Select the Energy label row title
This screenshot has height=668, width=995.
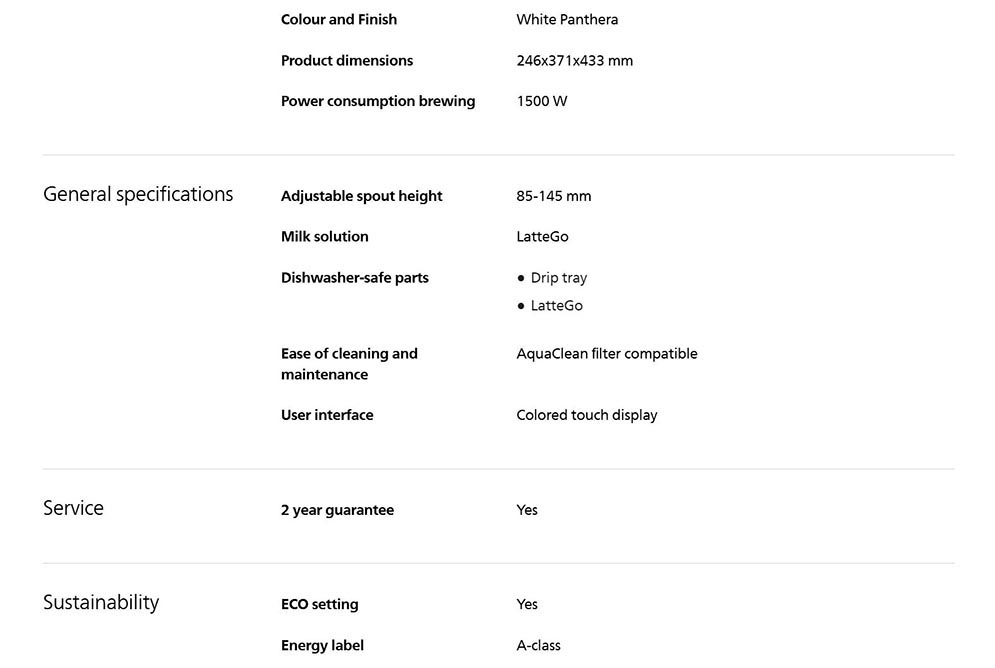click(322, 645)
